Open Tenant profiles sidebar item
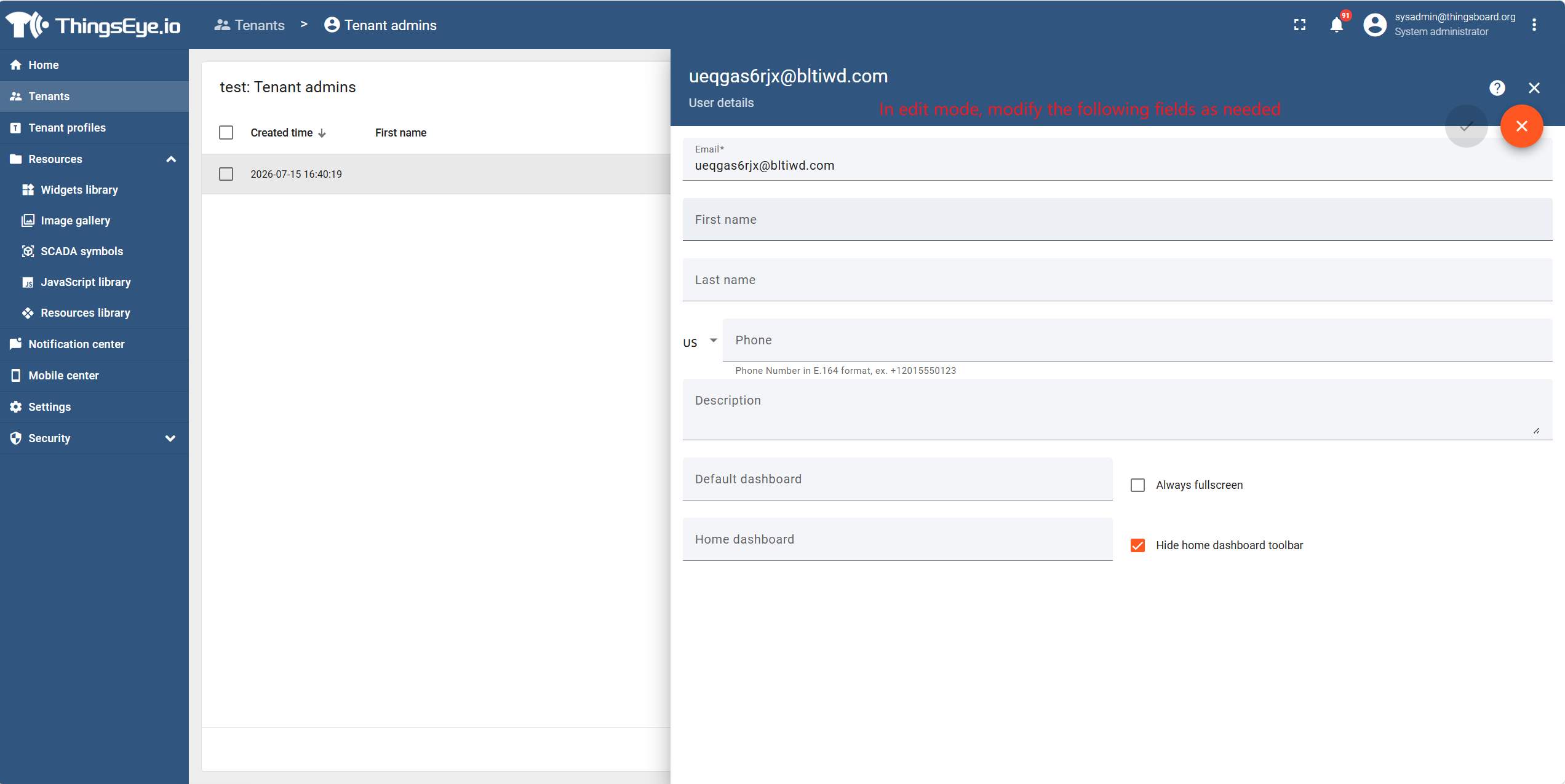Image resolution: width=1565 pixels, height=784 pixels. click(94, 128)
